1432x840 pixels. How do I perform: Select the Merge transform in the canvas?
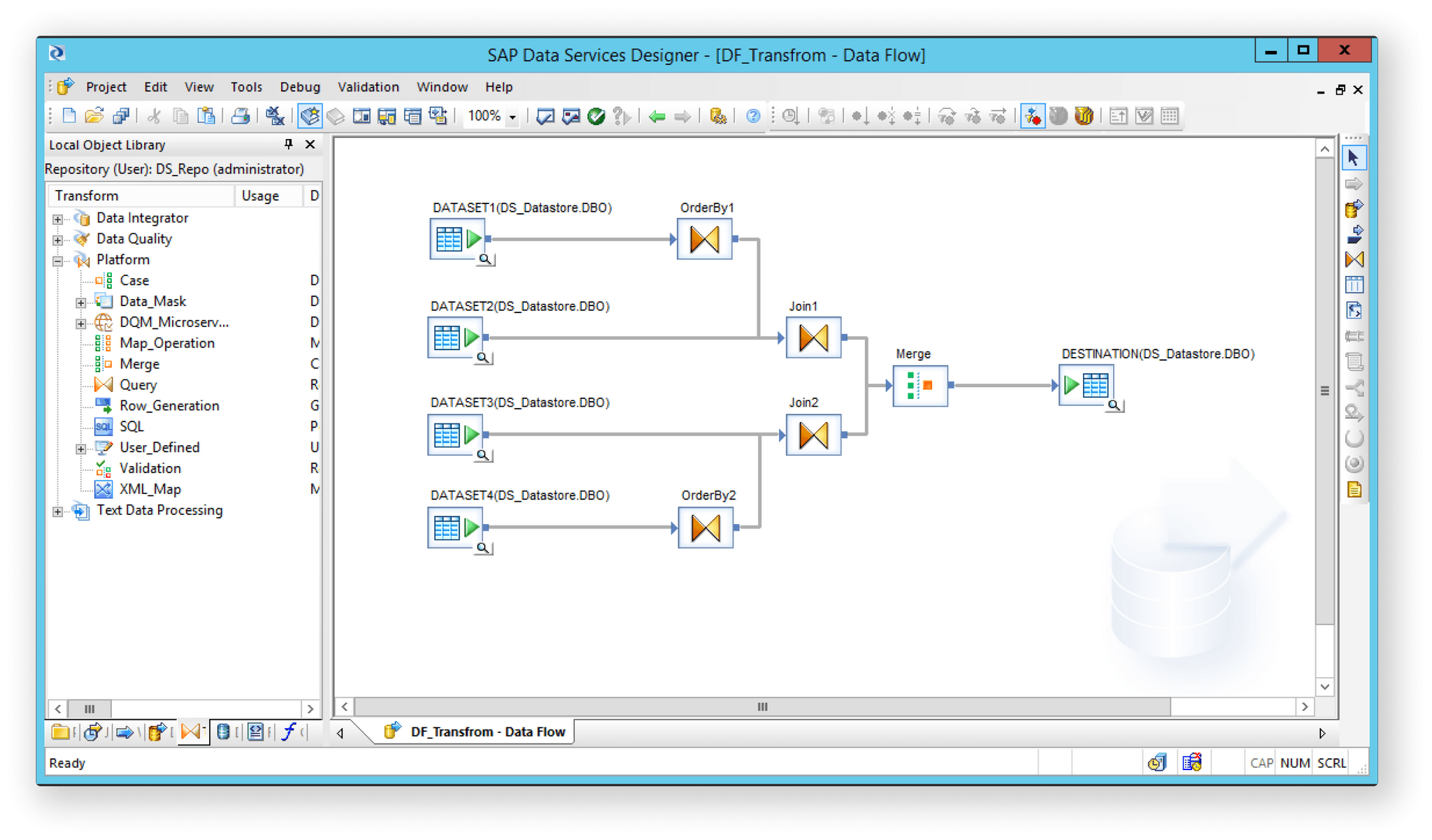click(919, 384)
